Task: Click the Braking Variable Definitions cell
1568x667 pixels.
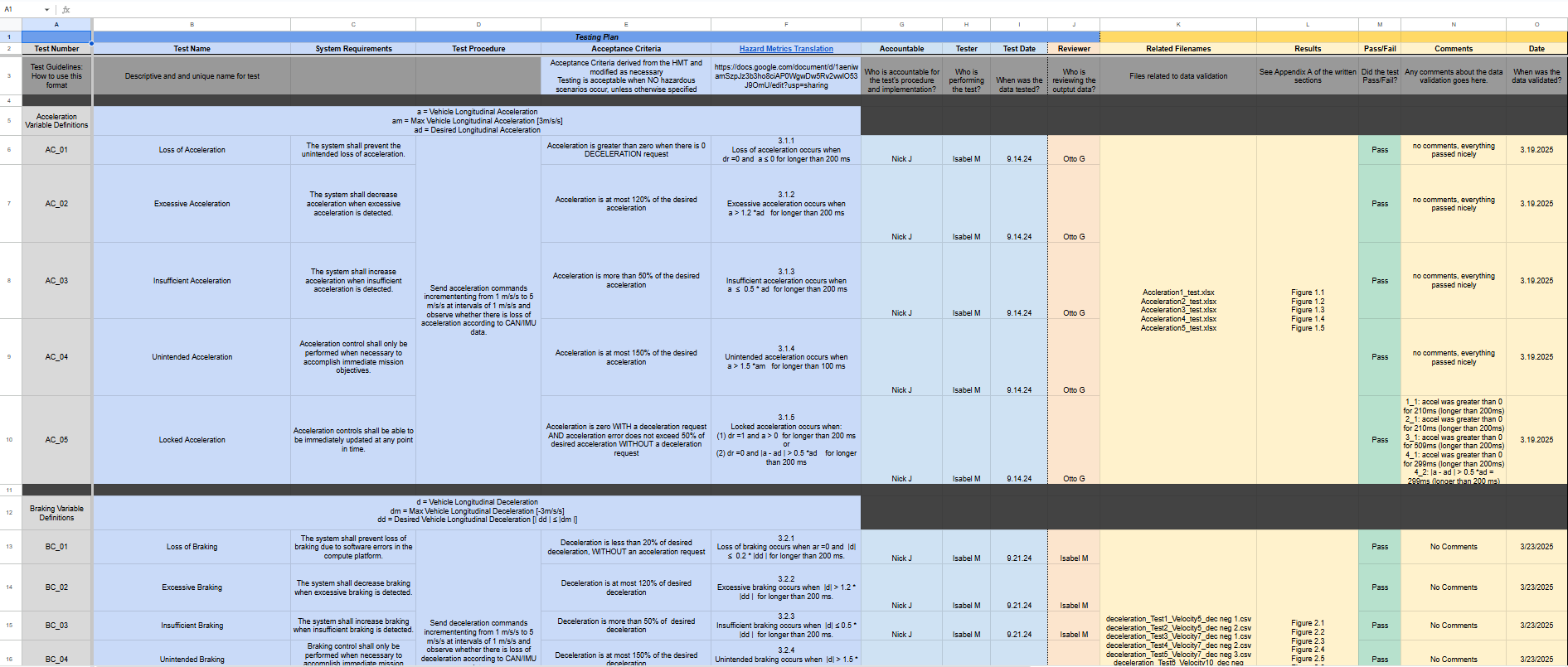Action: (56, 513)
